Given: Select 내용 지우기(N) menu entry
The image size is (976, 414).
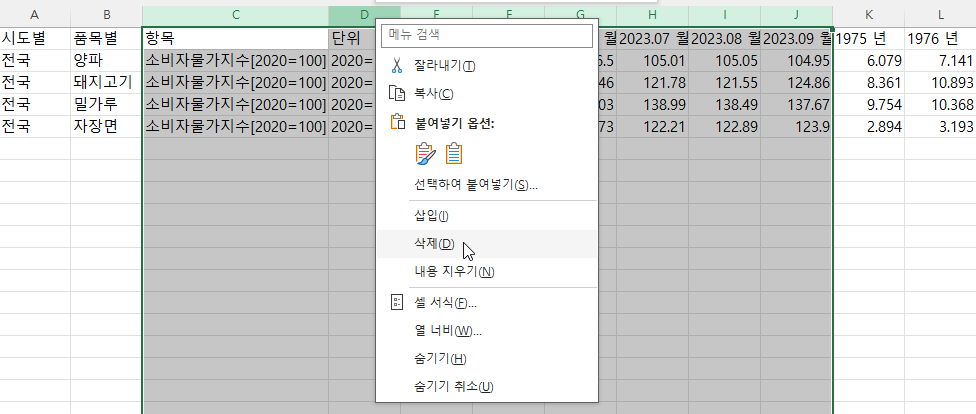Looking at the screenshot, I should [x=487, y=271].
